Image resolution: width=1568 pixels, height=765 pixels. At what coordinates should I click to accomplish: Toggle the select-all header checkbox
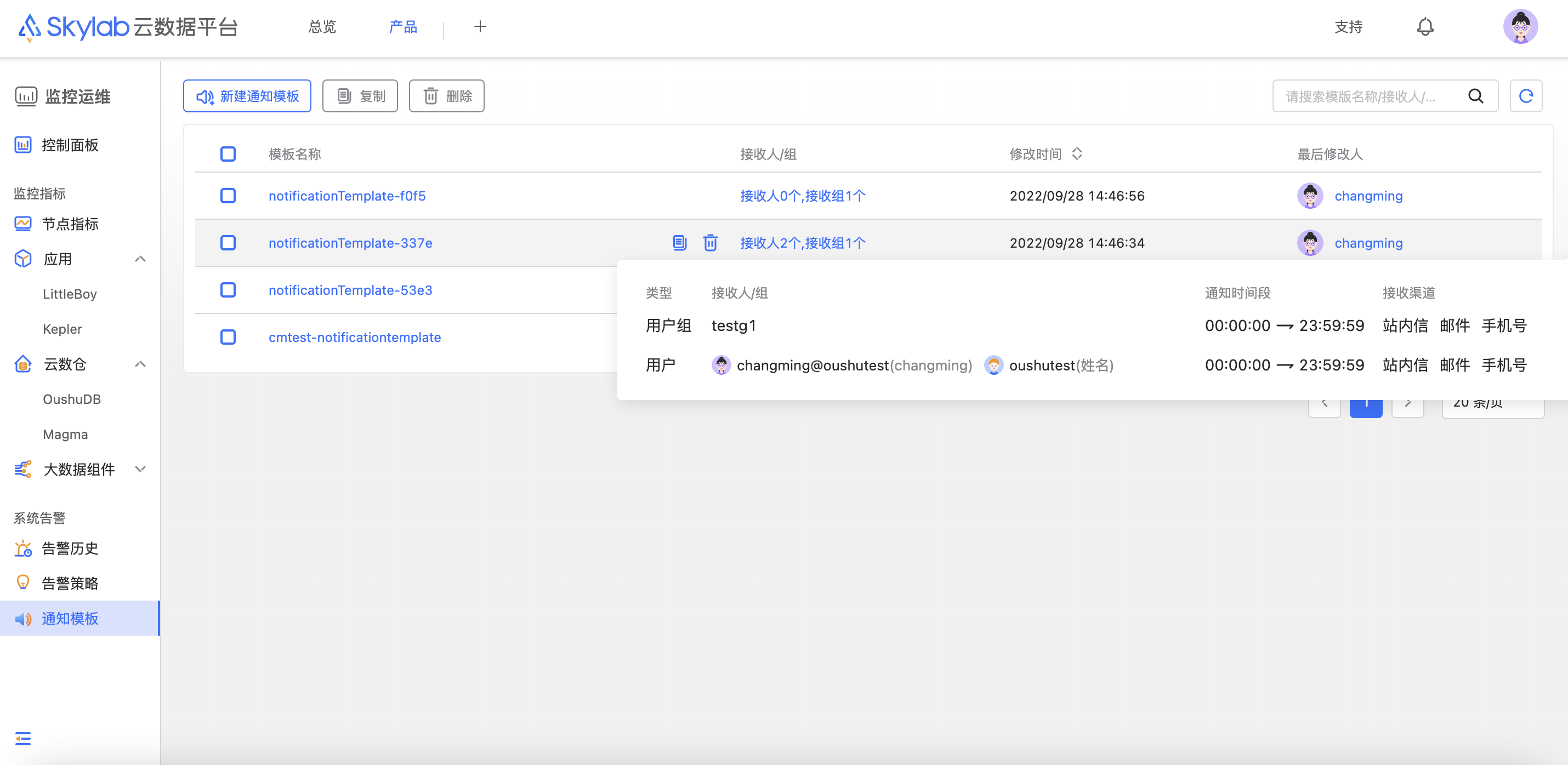tap(228, 154)
